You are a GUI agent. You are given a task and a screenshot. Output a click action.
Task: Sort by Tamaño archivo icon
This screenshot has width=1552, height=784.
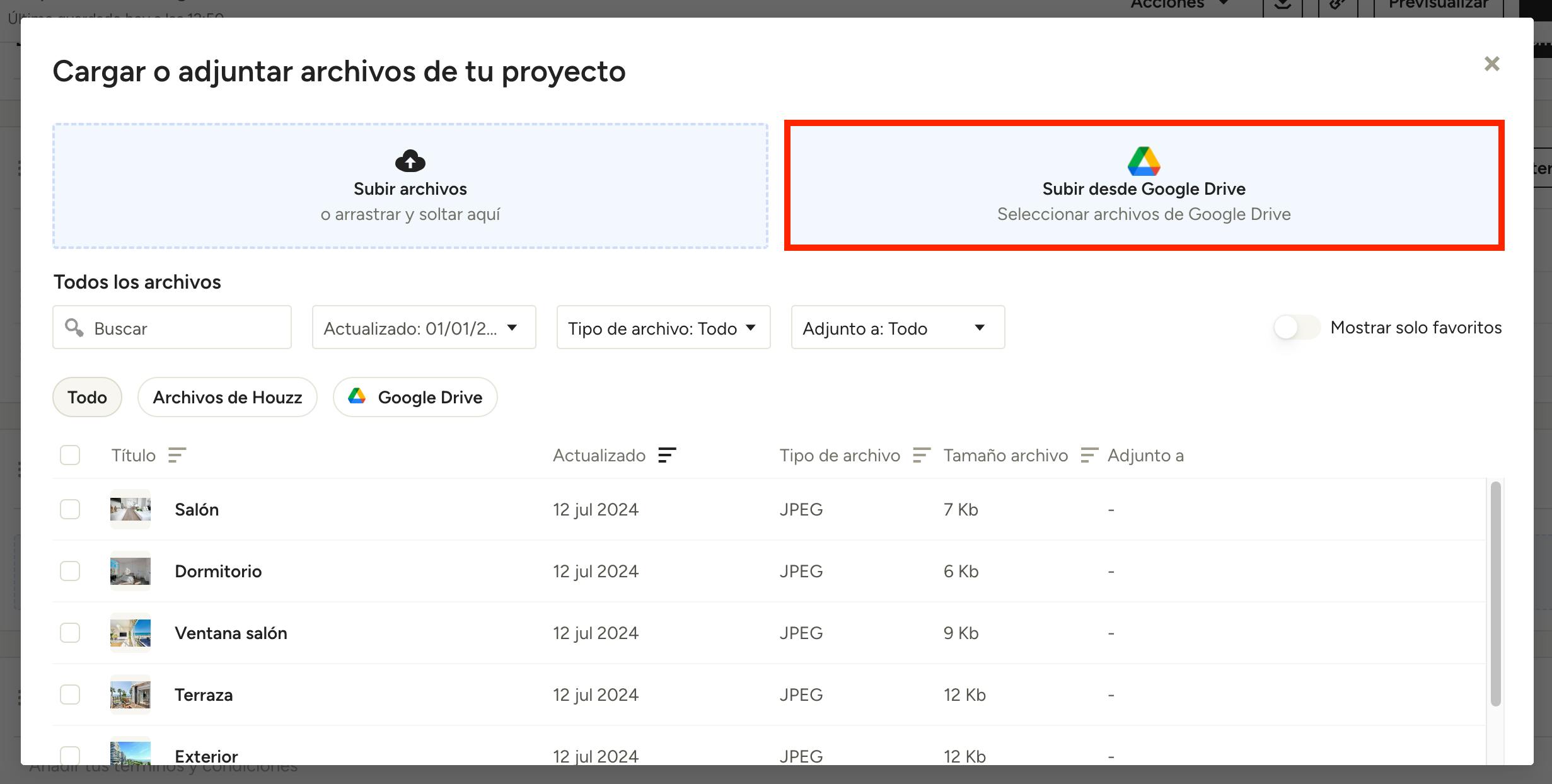pos(1089,455)
